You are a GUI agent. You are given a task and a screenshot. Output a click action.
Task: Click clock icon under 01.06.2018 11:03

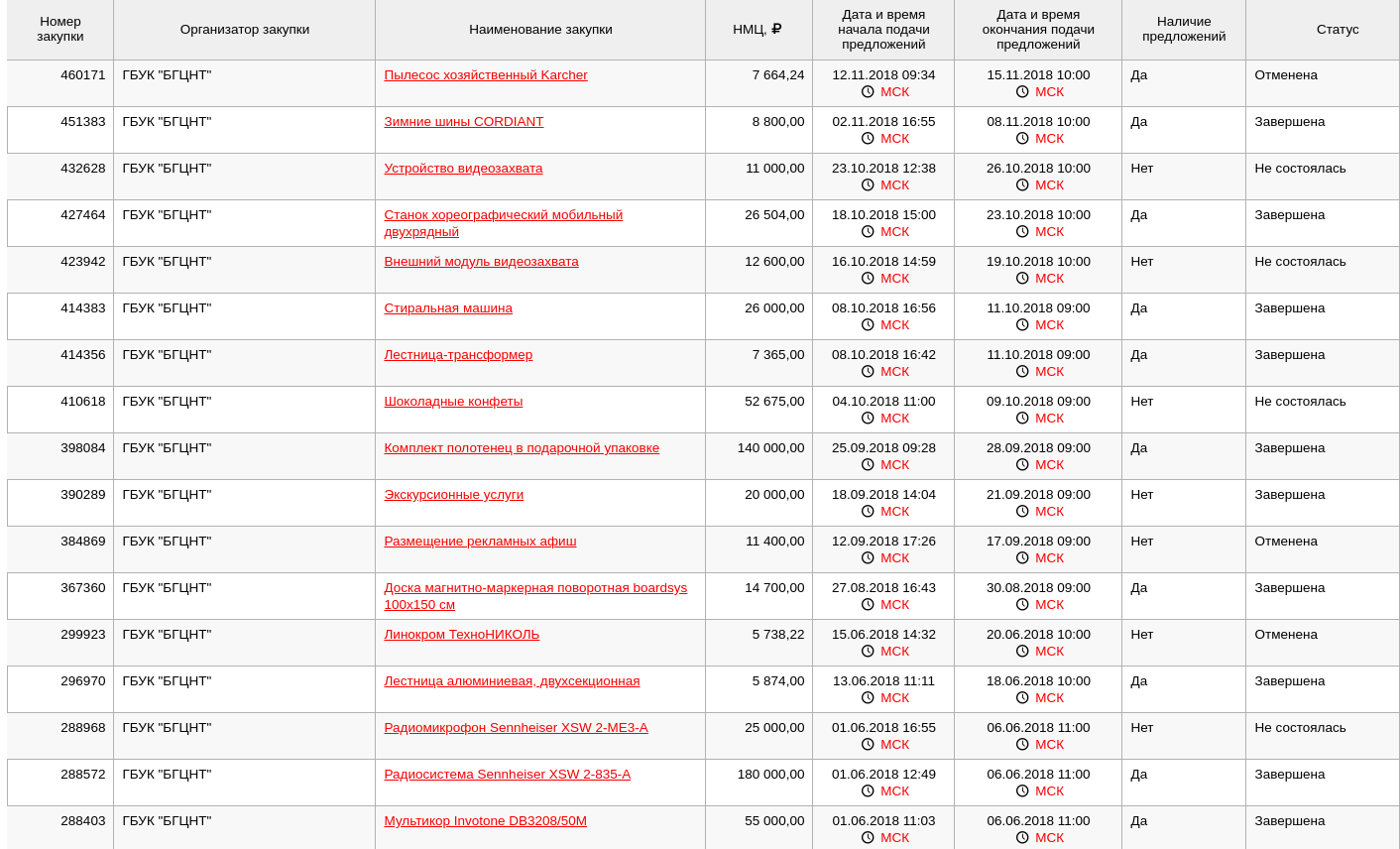tap(868, 837)
